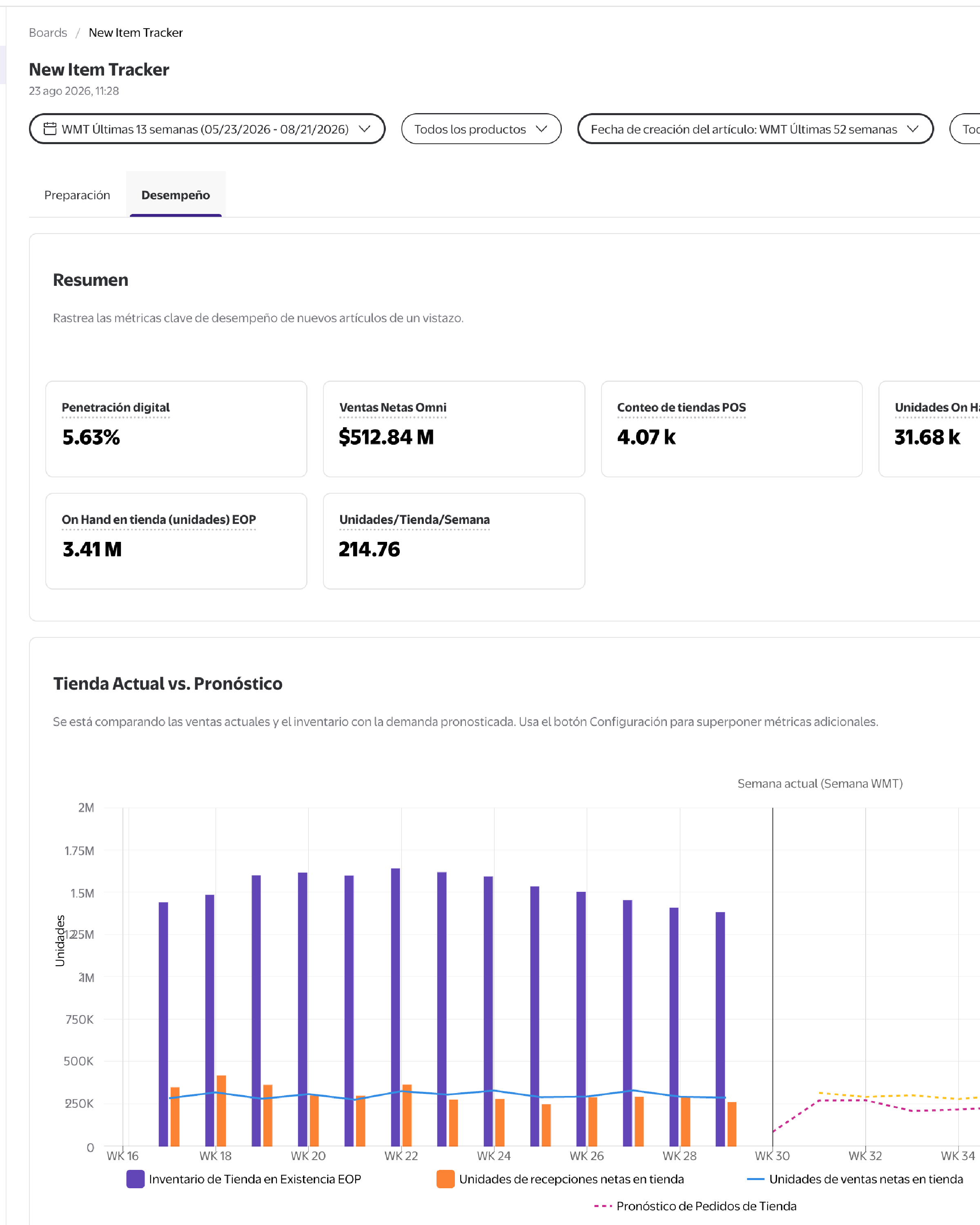The height and width of the screenshot is (1225, 980).
Task: Click the 31.68 k value
Action: [927, 437]
